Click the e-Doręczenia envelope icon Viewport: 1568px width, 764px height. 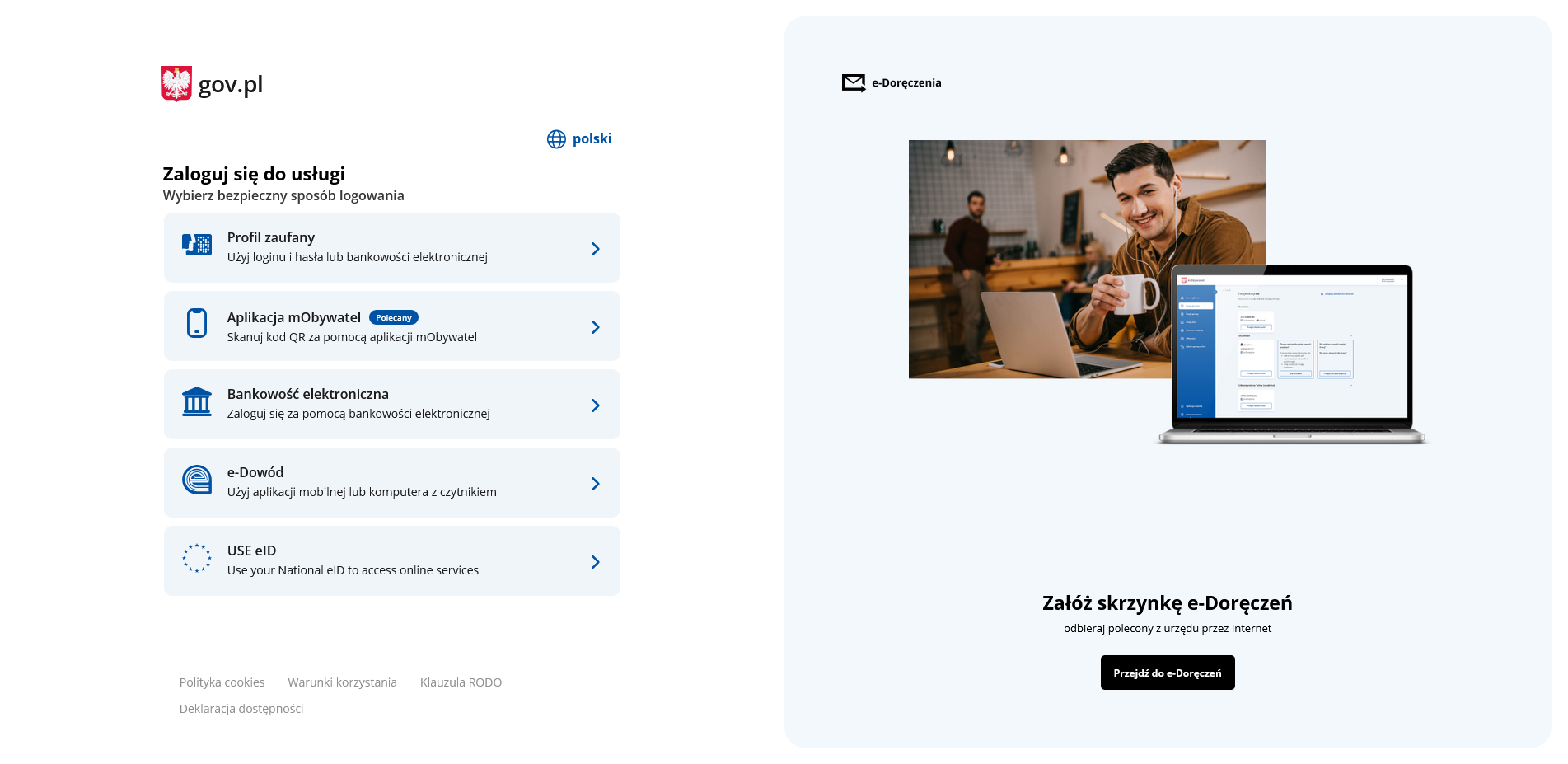pos(853,82)
